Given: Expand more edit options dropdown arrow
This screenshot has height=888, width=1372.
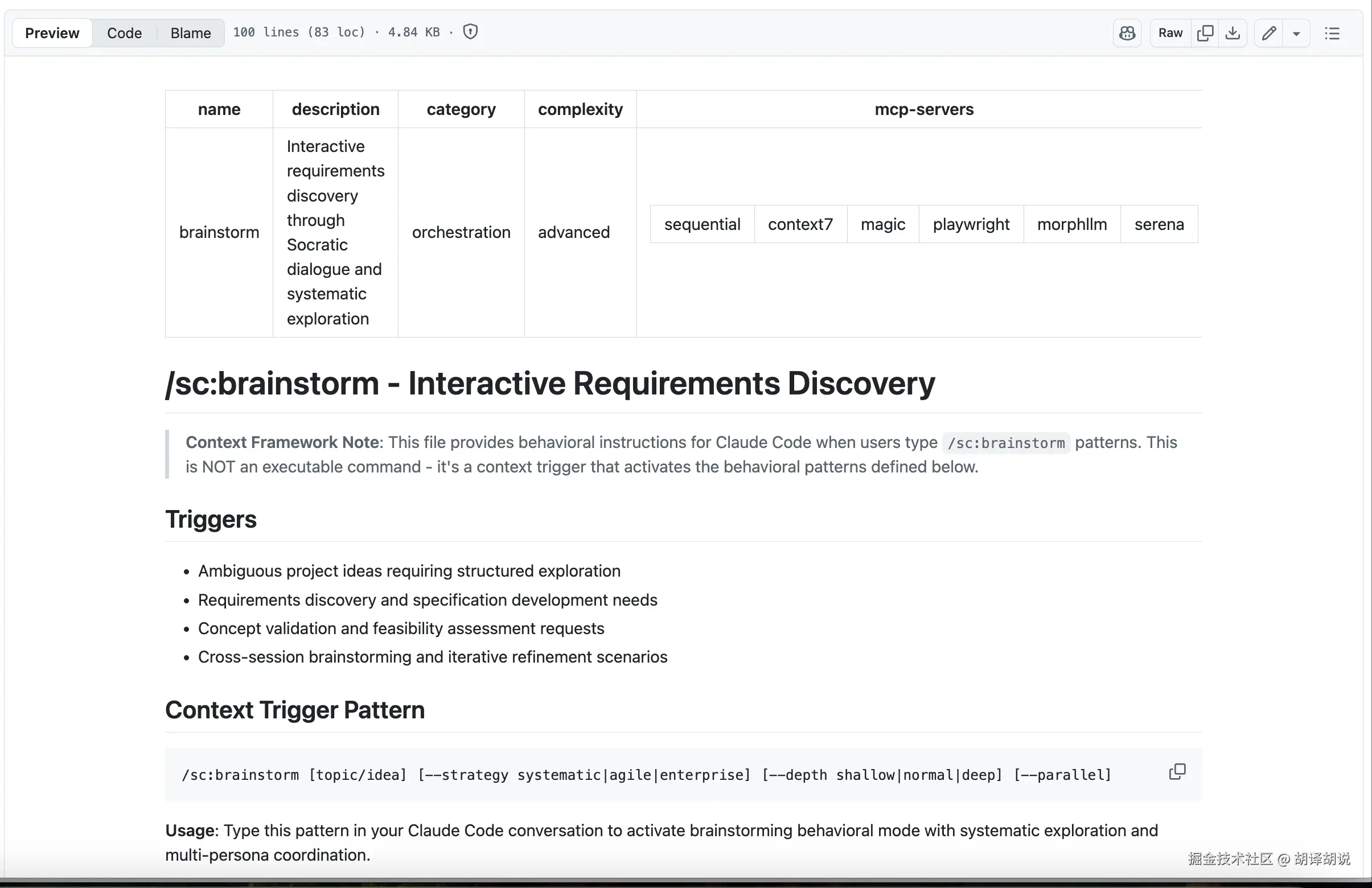Looking at the screenshot, I should [1296, 33].
